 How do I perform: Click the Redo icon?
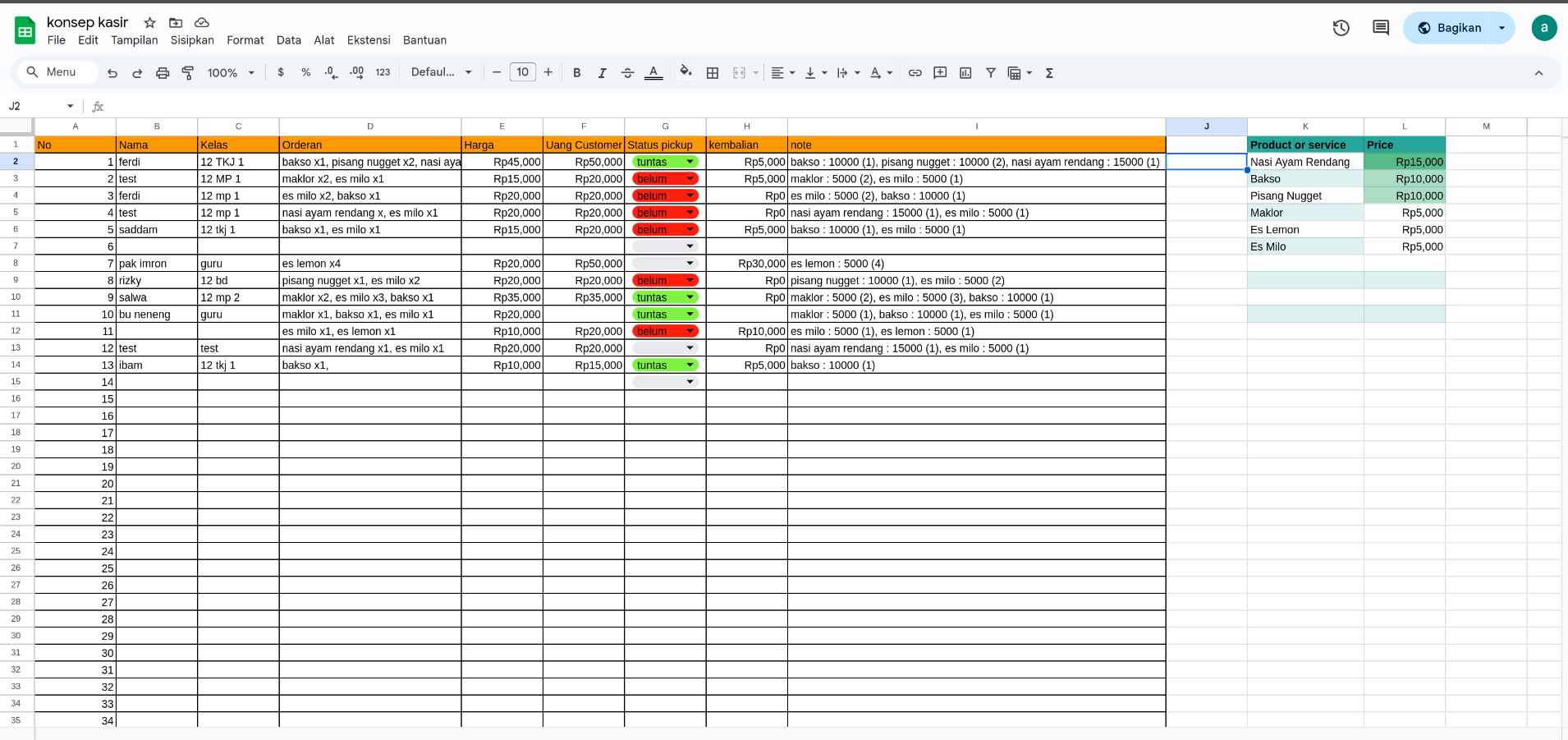137,73
